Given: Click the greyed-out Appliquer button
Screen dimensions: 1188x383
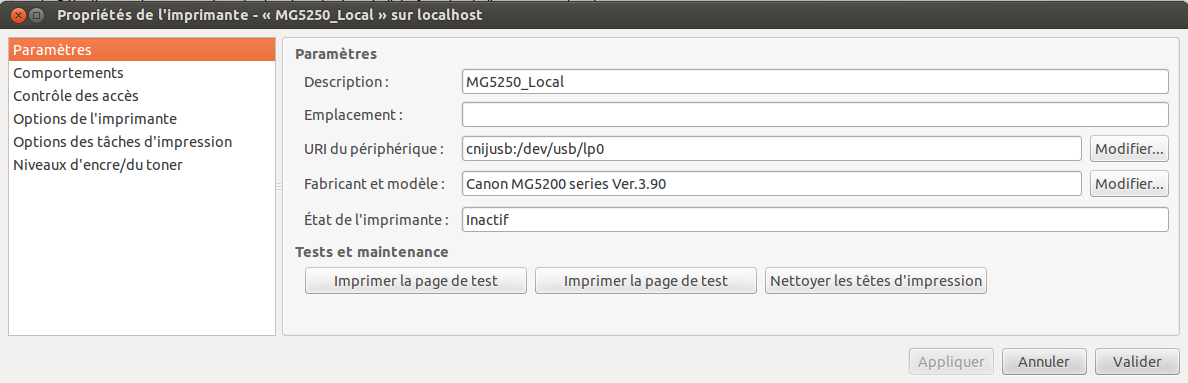Looking at the screenshot, I should click(951, 362).
